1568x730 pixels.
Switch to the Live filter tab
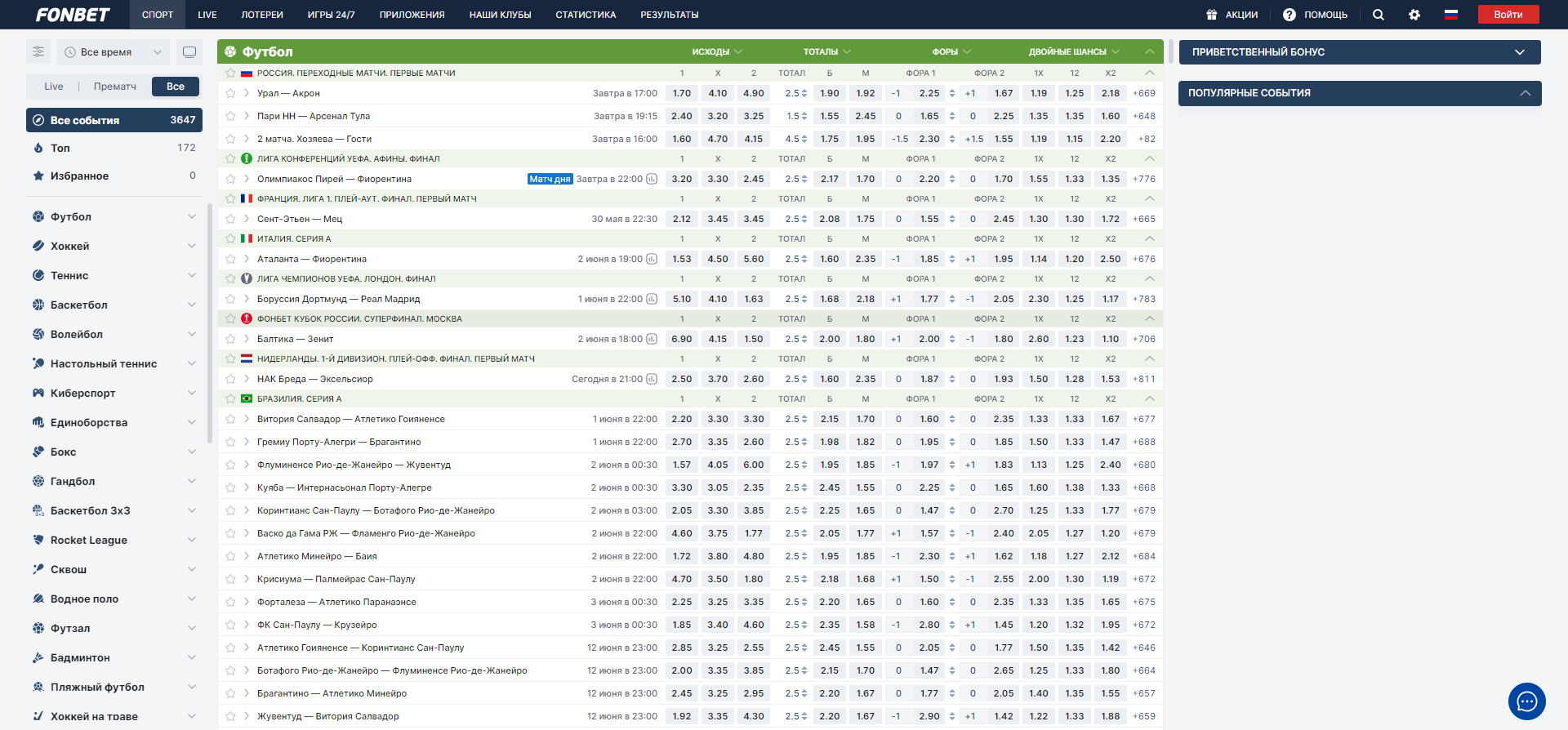[x=54, y=87]
